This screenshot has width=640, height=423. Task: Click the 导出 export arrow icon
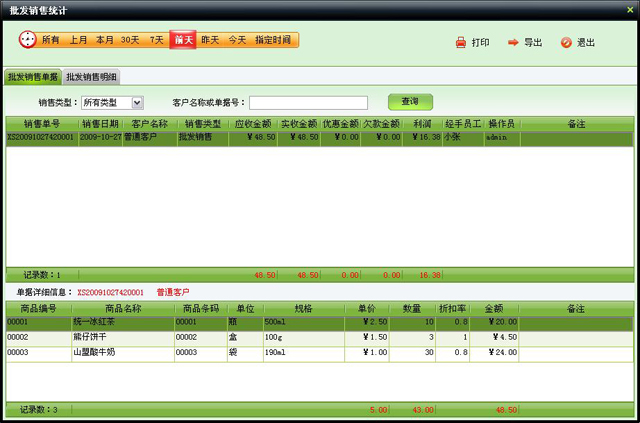pos(512,43)
